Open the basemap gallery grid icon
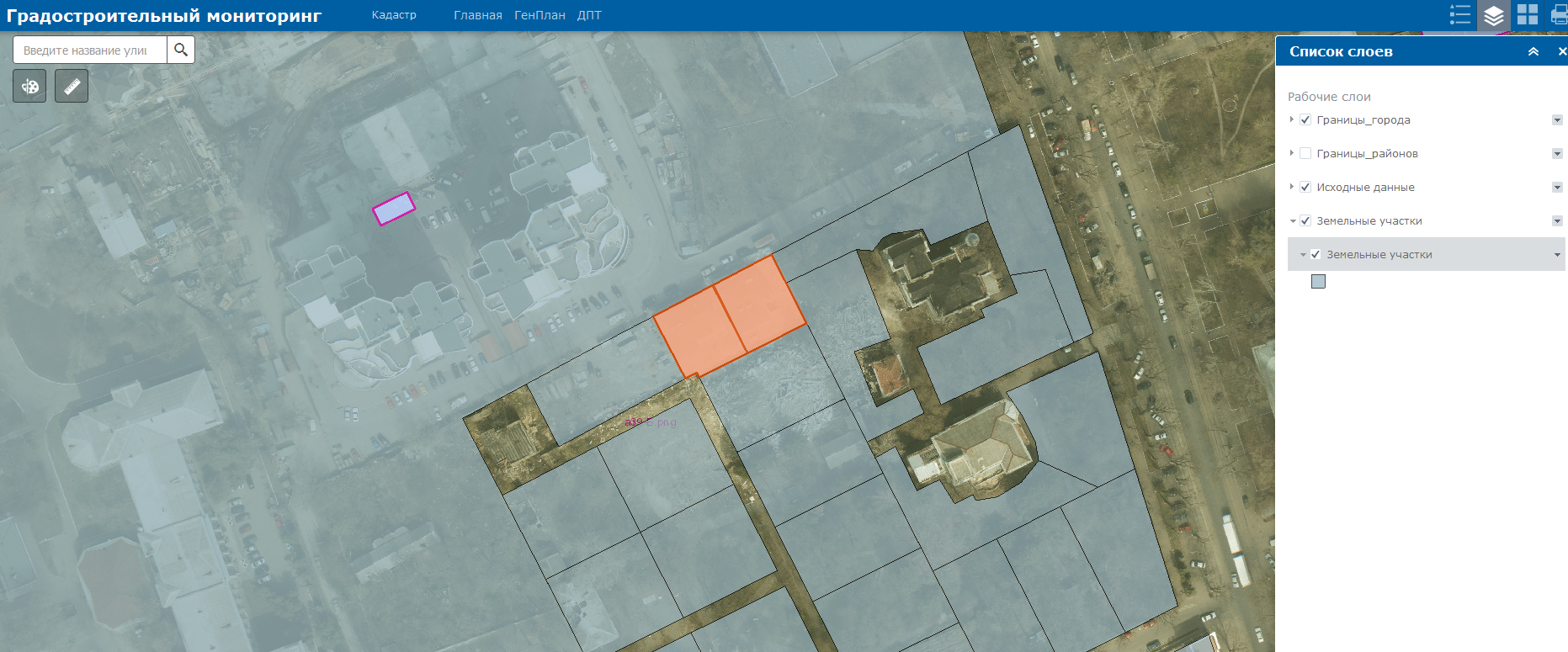The height and width of the screenshot is (652, 1568). [x=1528, y=15]
